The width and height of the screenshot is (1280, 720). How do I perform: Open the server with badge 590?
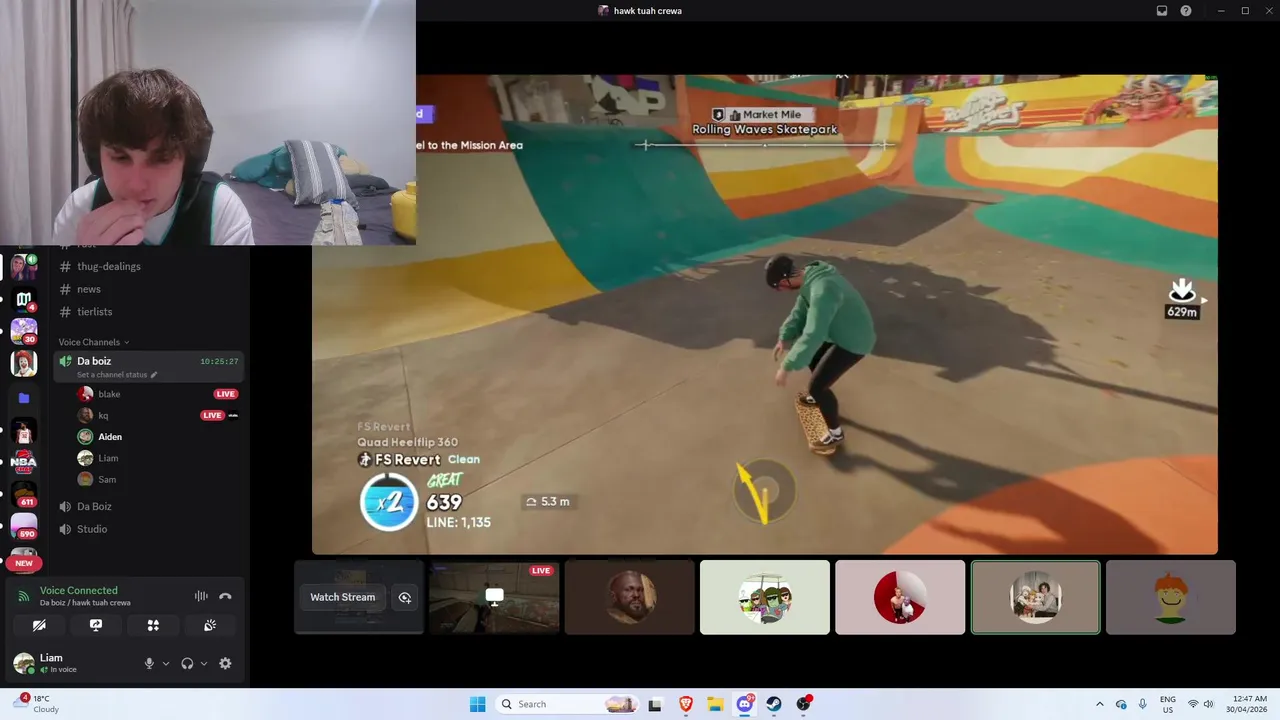(x=24, y=527)
